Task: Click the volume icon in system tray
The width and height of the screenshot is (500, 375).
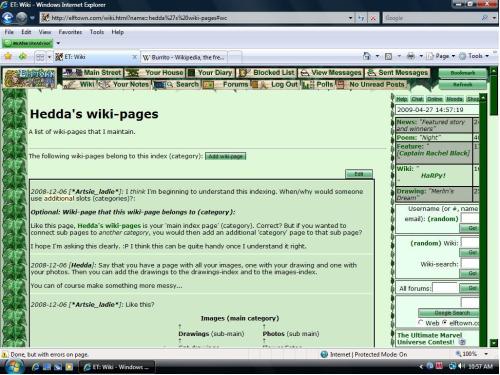Action: pyautogui.click(x=461, y=366)
